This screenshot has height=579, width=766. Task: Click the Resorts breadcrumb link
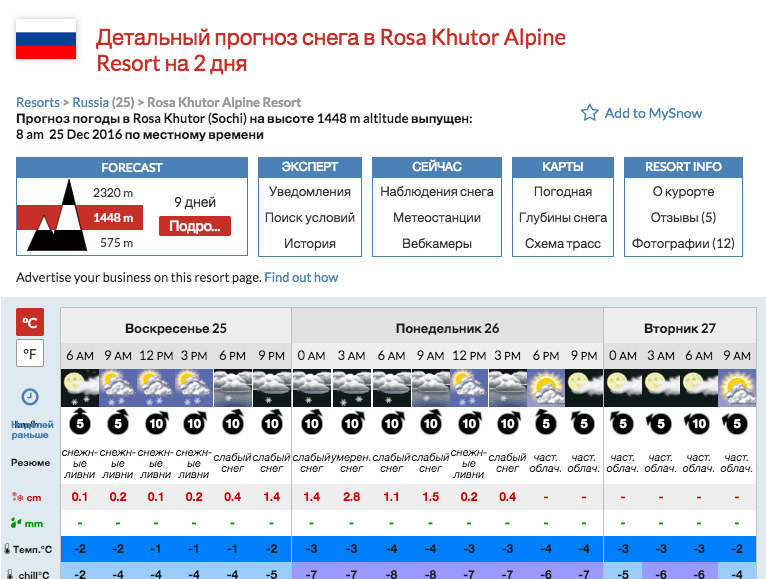pyautogui.click(x=38, y=103)
